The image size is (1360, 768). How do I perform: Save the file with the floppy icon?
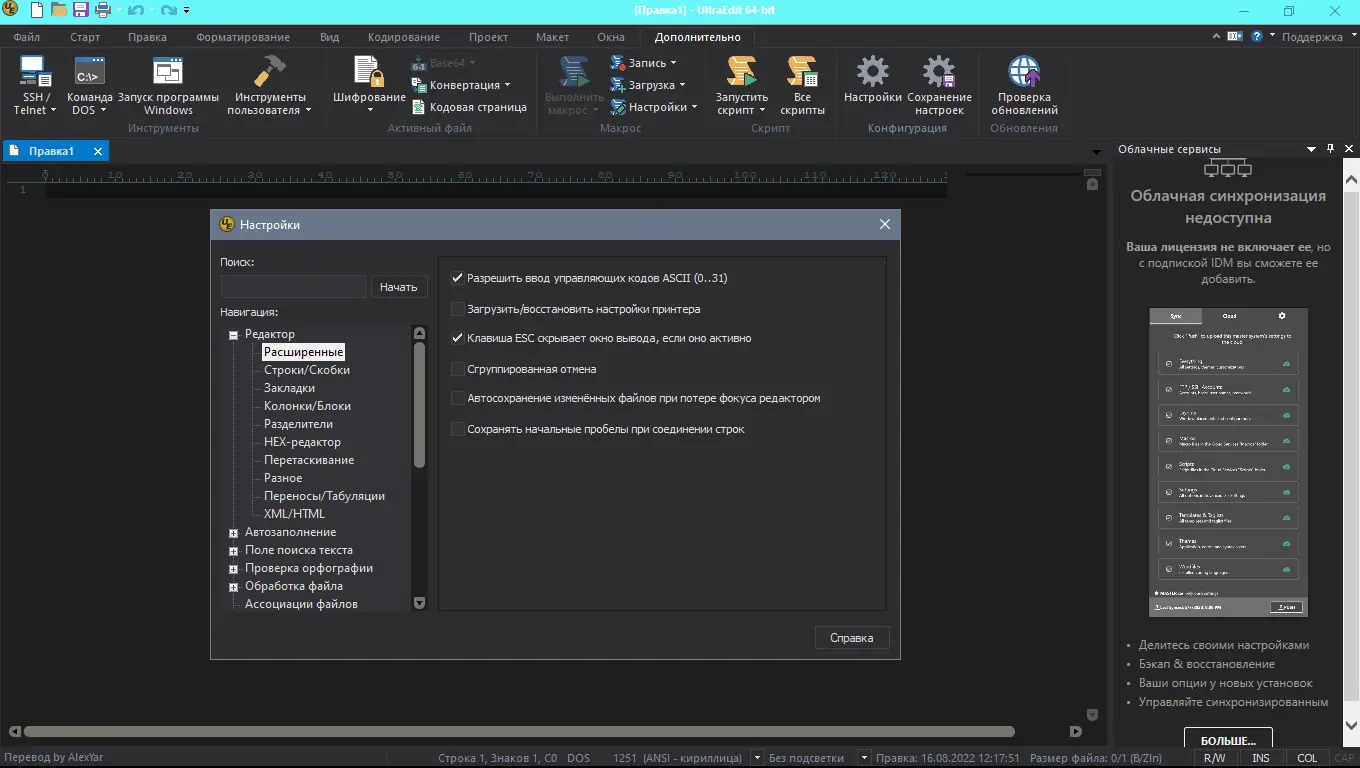click(81, 11)
